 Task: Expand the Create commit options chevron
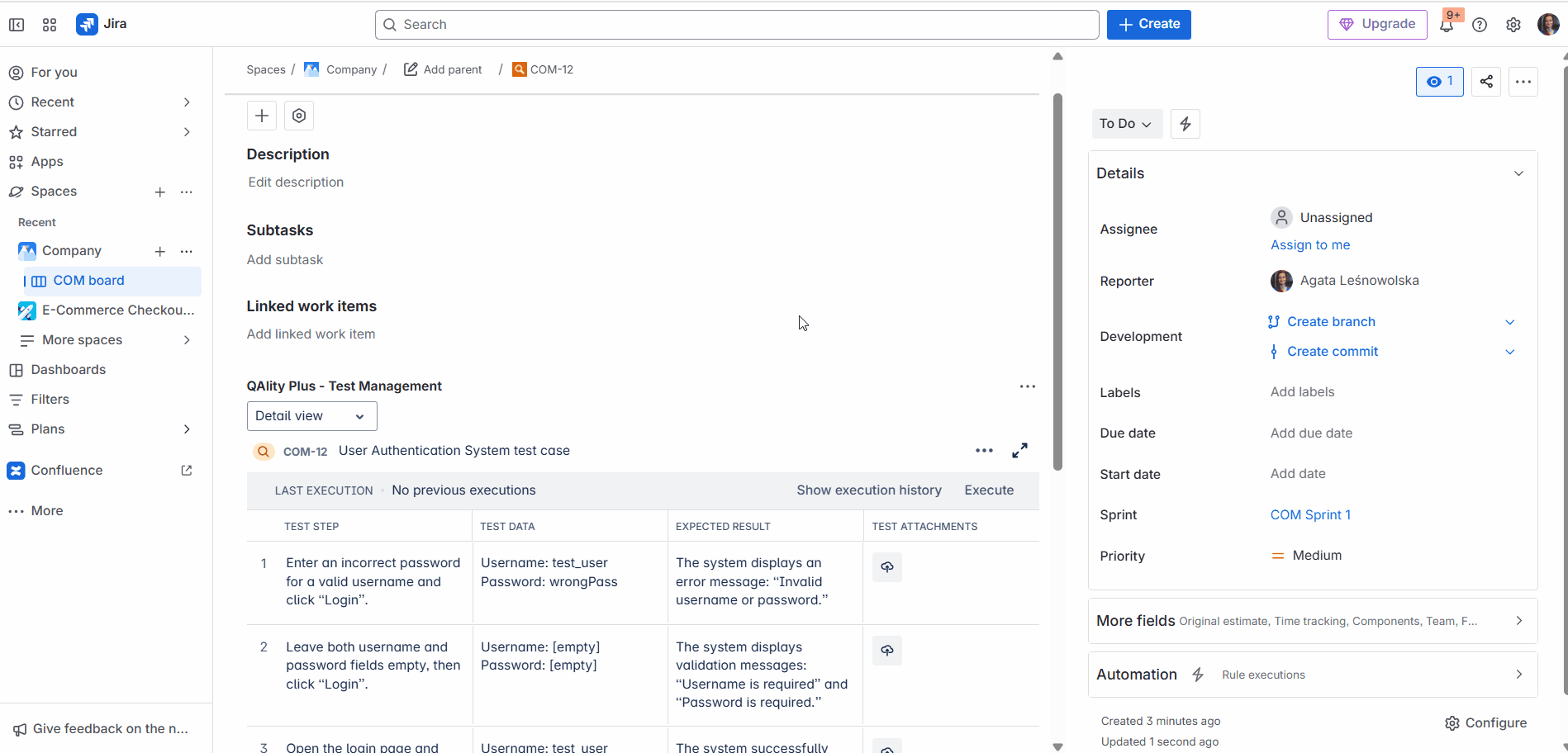[x=1510, y=352]
